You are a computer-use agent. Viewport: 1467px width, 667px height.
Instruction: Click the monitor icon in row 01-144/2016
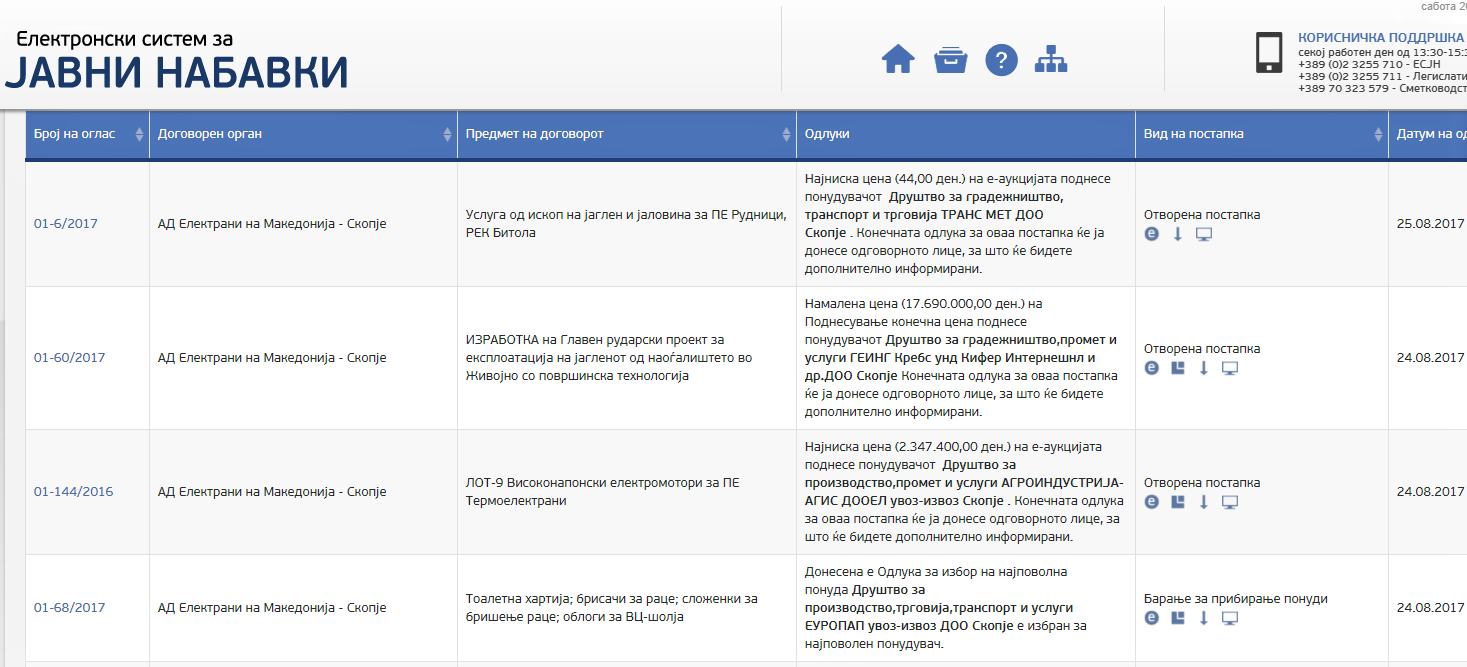1230,502
